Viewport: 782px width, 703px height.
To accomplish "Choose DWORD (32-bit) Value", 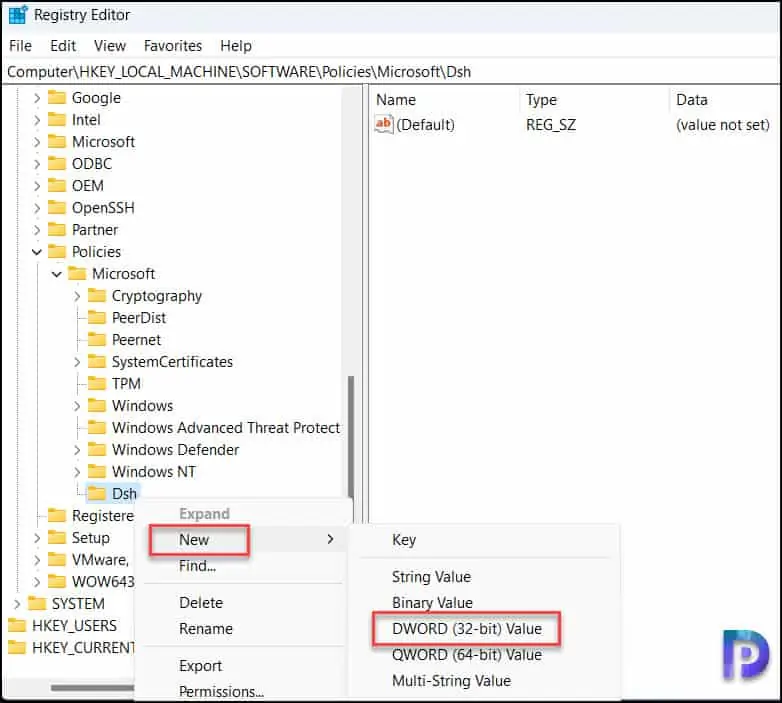I will point(466,629).
